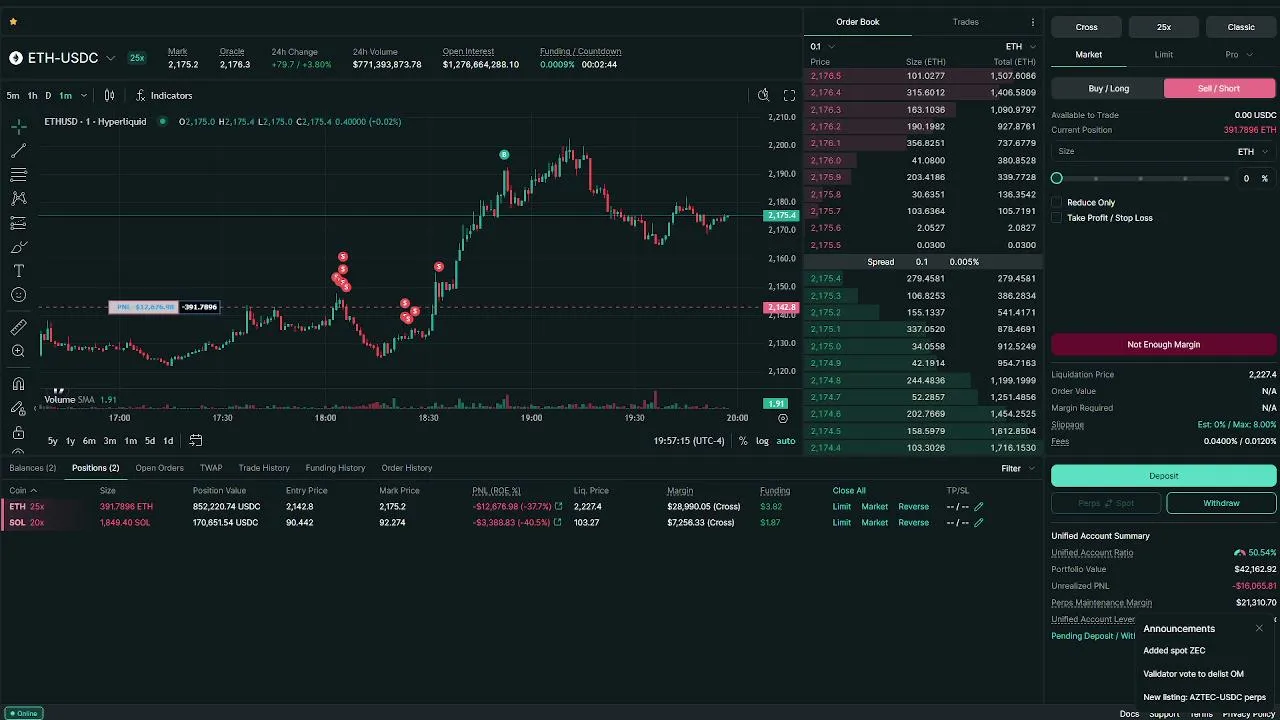Viewport: 1280px width, 720px height.
Task: Click the ETH coin logo beside ETH-USDC
Action: click(x=16, y=58)
